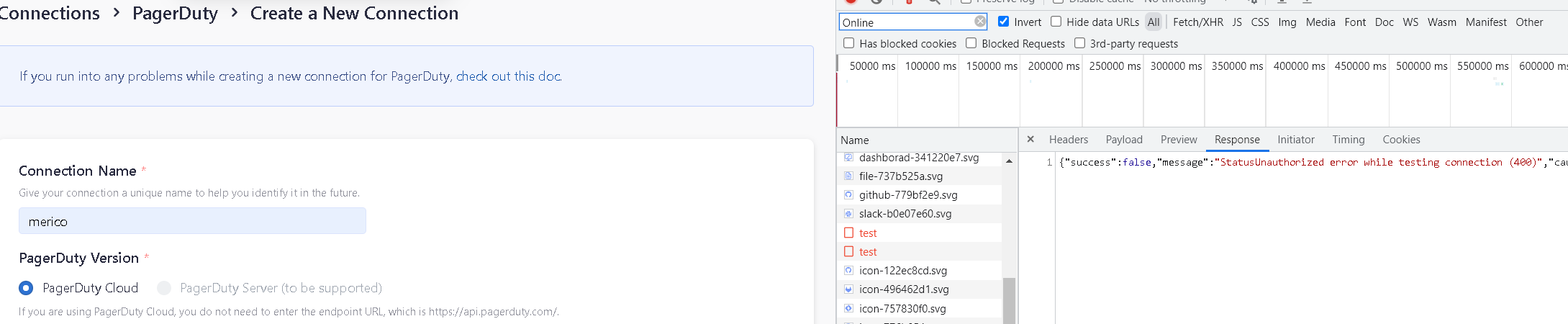1568x324 pixels.
Task: Click the dashborad-341220e7.svg file icon
Action: coord(848,157)
